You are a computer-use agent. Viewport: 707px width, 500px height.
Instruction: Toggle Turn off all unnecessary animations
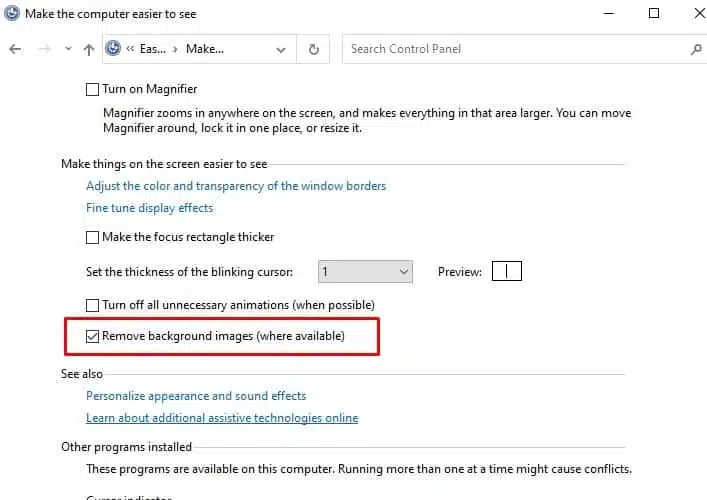coord(93,304)
